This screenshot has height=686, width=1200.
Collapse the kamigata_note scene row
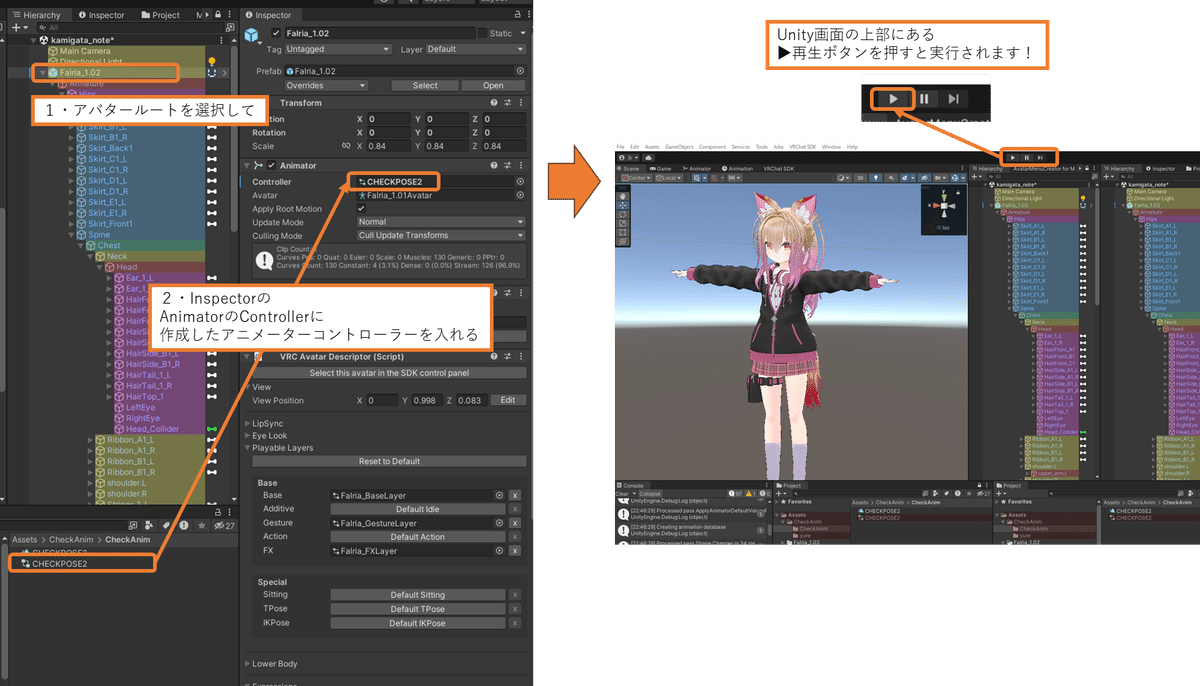[31, 39]
